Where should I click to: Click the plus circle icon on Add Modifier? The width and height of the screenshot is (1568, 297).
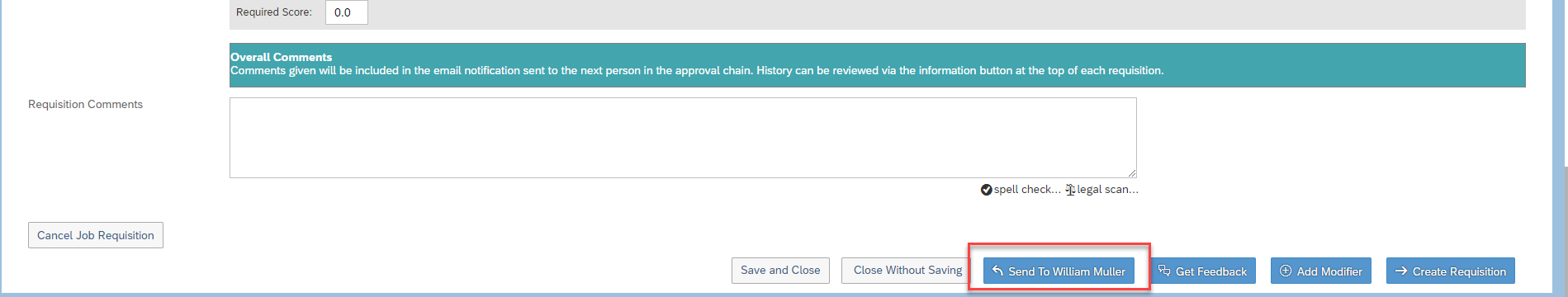1286,271
